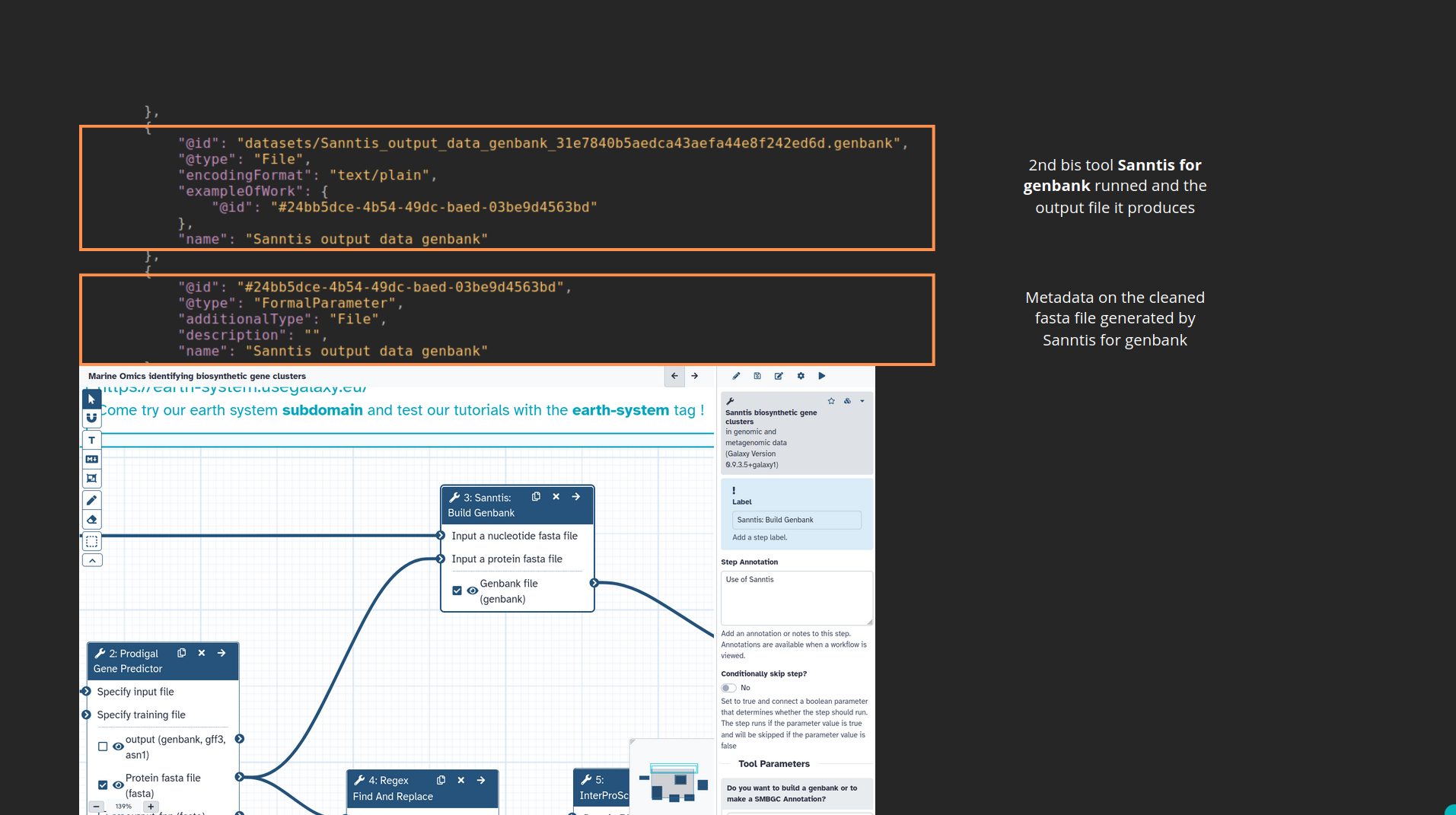Click the subdomain bold link text
The image size is (1456, 815).
(x=323, y=410)
